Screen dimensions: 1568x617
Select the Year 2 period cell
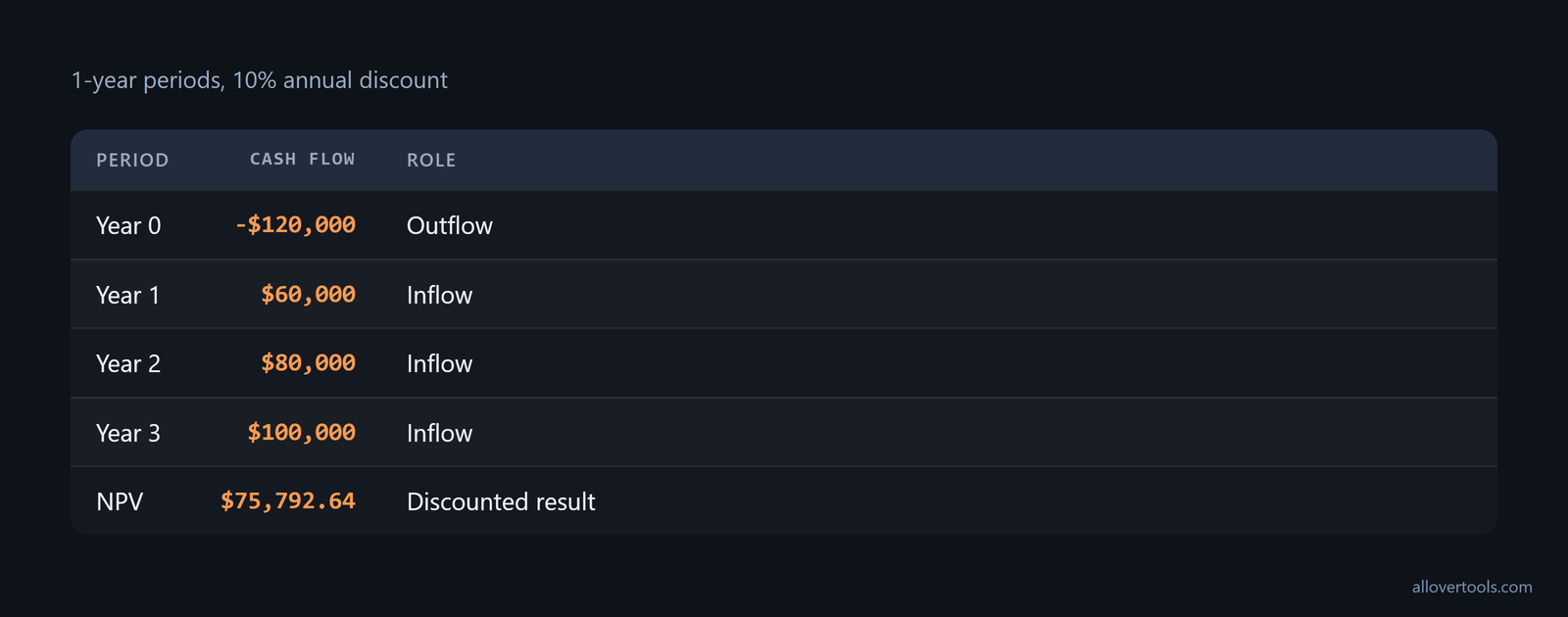[x=128, y=363]
